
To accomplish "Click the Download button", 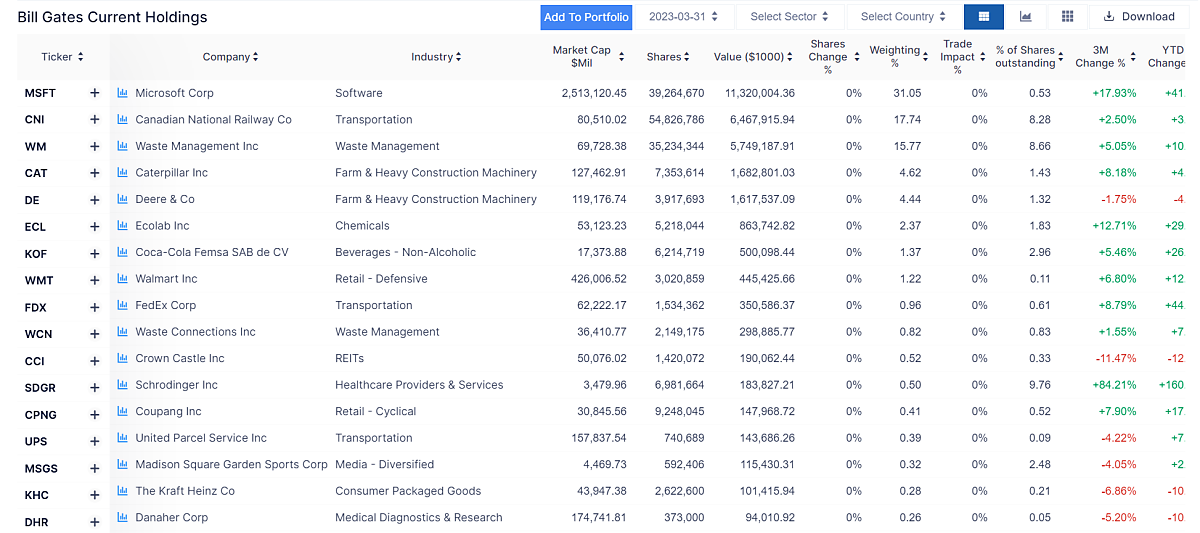I will point(1139,16).
